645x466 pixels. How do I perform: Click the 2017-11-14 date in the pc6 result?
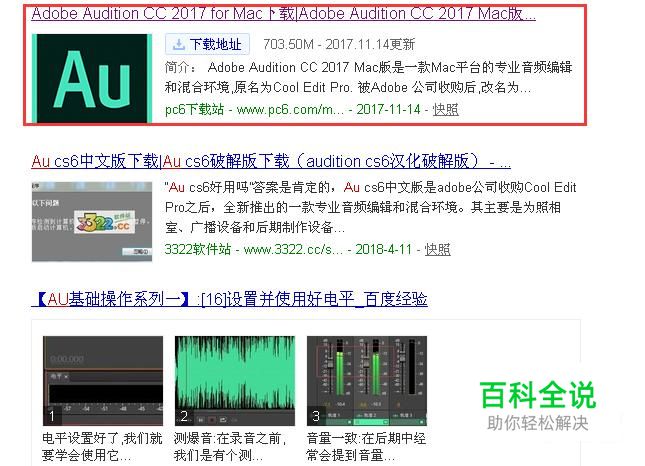pos(388,109)
